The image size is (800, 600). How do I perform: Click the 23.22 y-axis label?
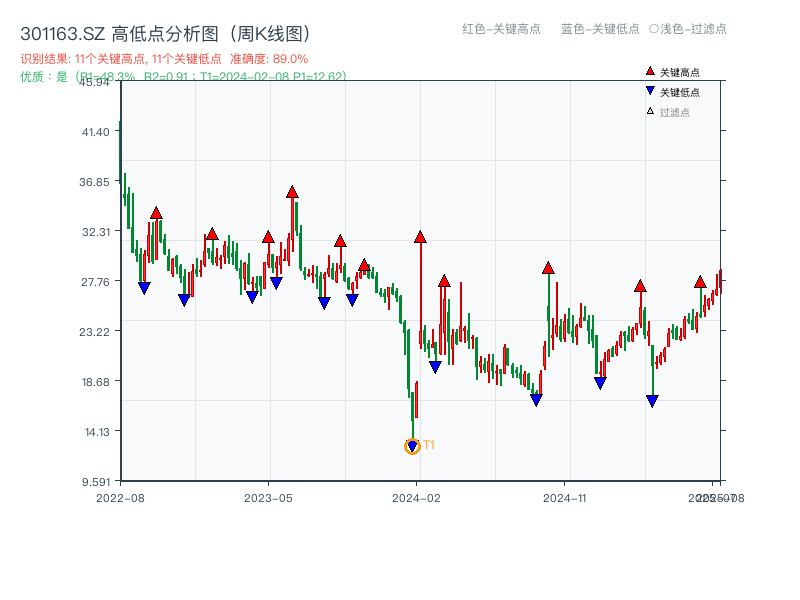pos(94,332)
